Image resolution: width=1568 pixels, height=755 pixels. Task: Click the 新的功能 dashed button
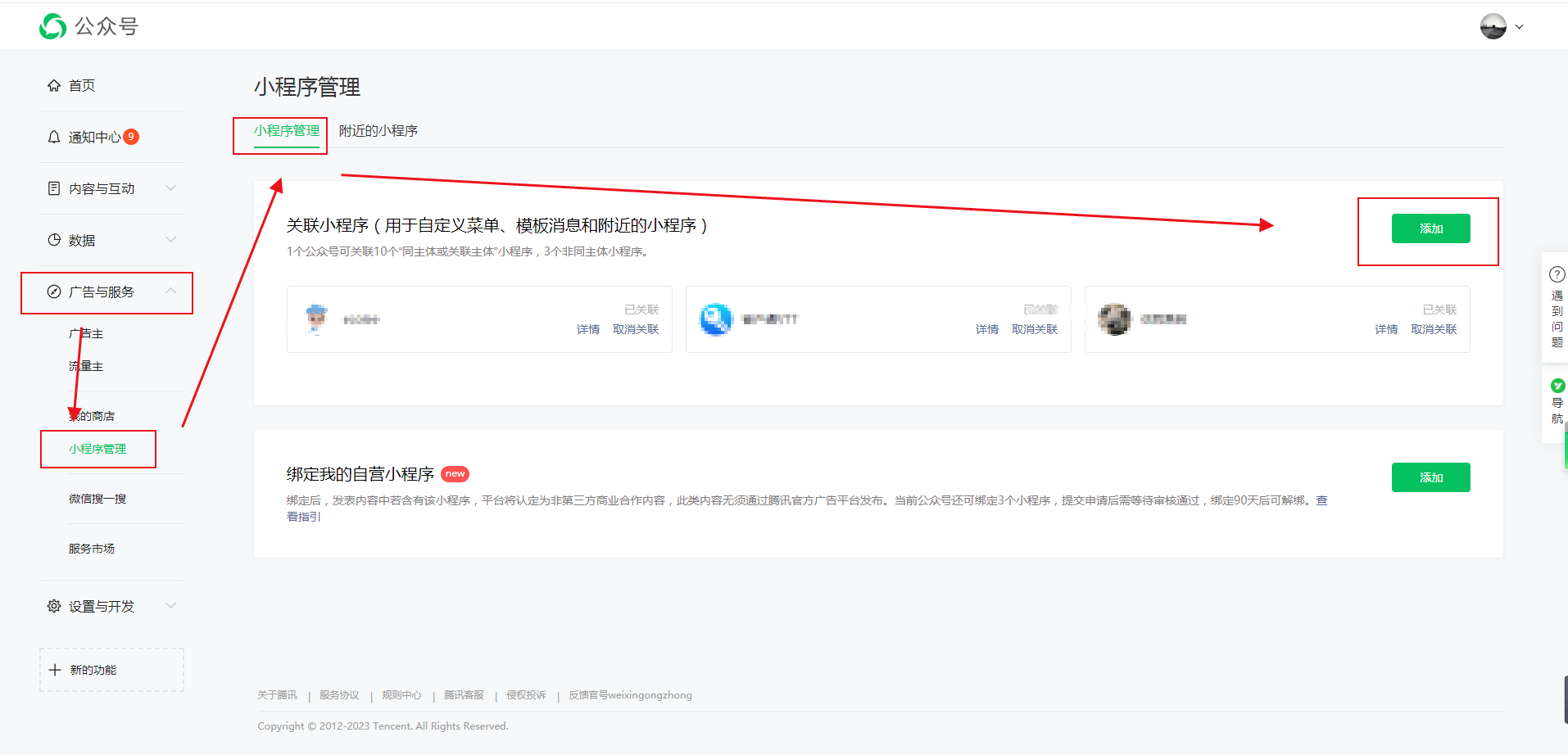(111, 670)
